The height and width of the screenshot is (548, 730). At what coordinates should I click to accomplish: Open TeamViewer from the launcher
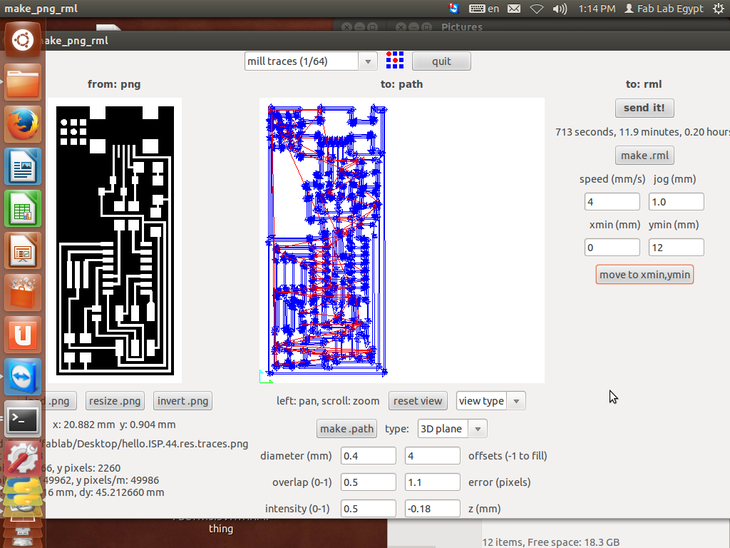click(x=22, y=377)
